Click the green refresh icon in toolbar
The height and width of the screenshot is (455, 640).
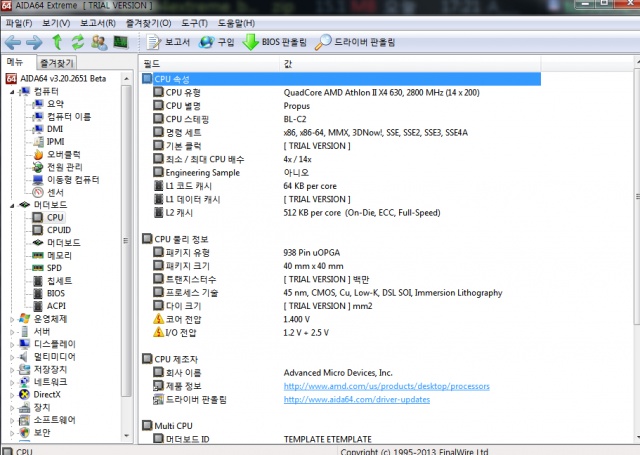click(78, 42)
